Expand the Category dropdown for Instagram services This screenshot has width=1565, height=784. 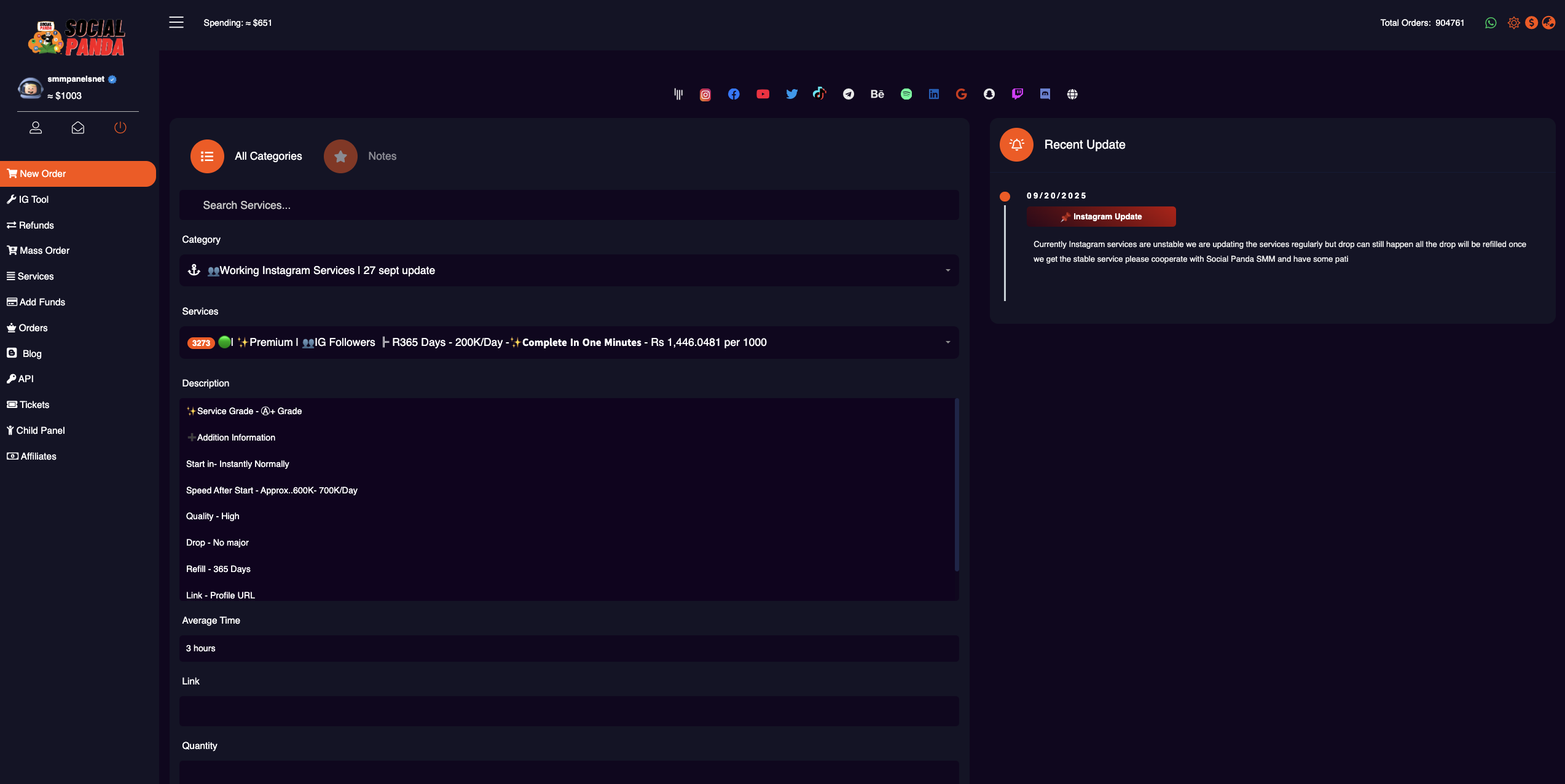coord(569,270)
